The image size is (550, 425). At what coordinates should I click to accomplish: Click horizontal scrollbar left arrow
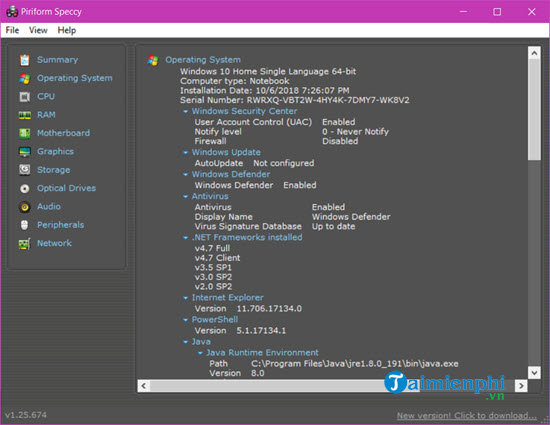pos(143,386)
